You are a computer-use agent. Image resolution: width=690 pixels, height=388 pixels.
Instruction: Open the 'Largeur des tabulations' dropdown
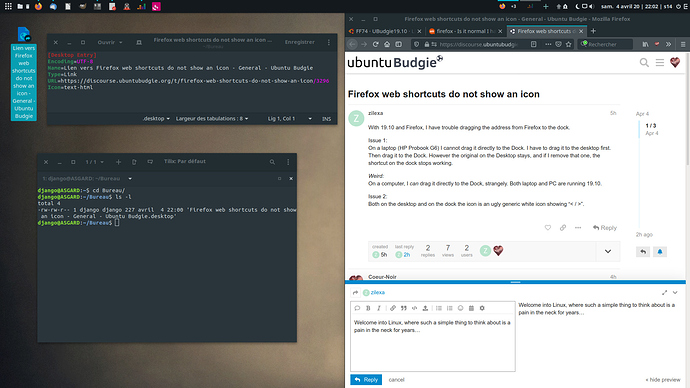212,119
